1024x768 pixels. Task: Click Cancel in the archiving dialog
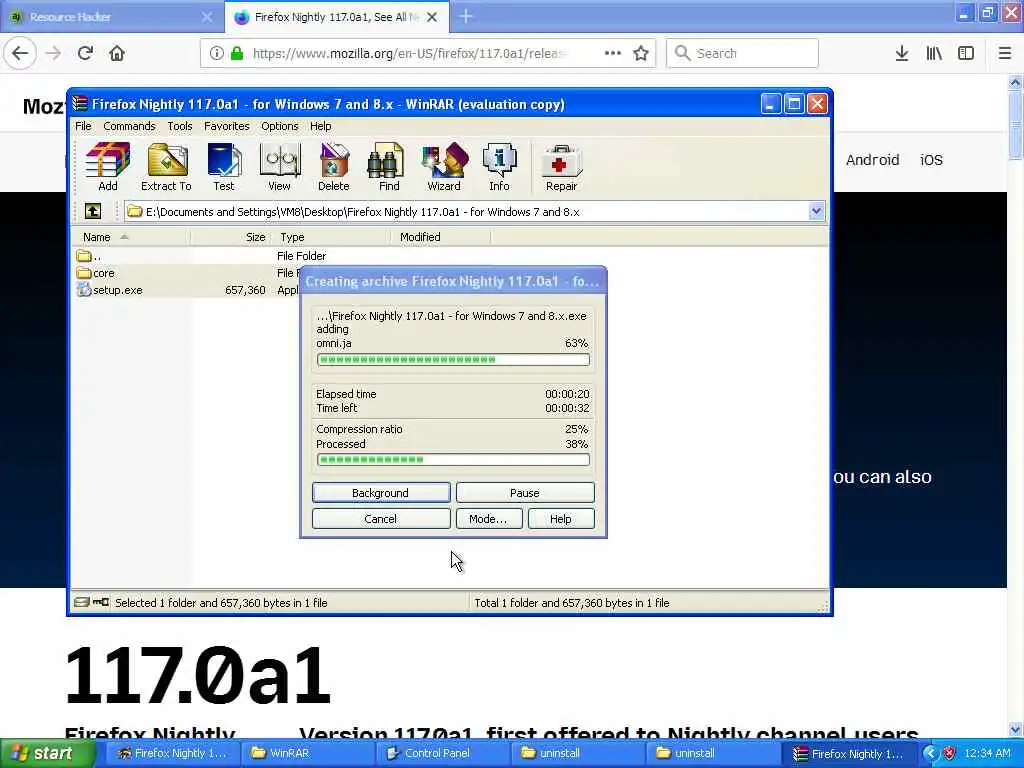(381, 519)
